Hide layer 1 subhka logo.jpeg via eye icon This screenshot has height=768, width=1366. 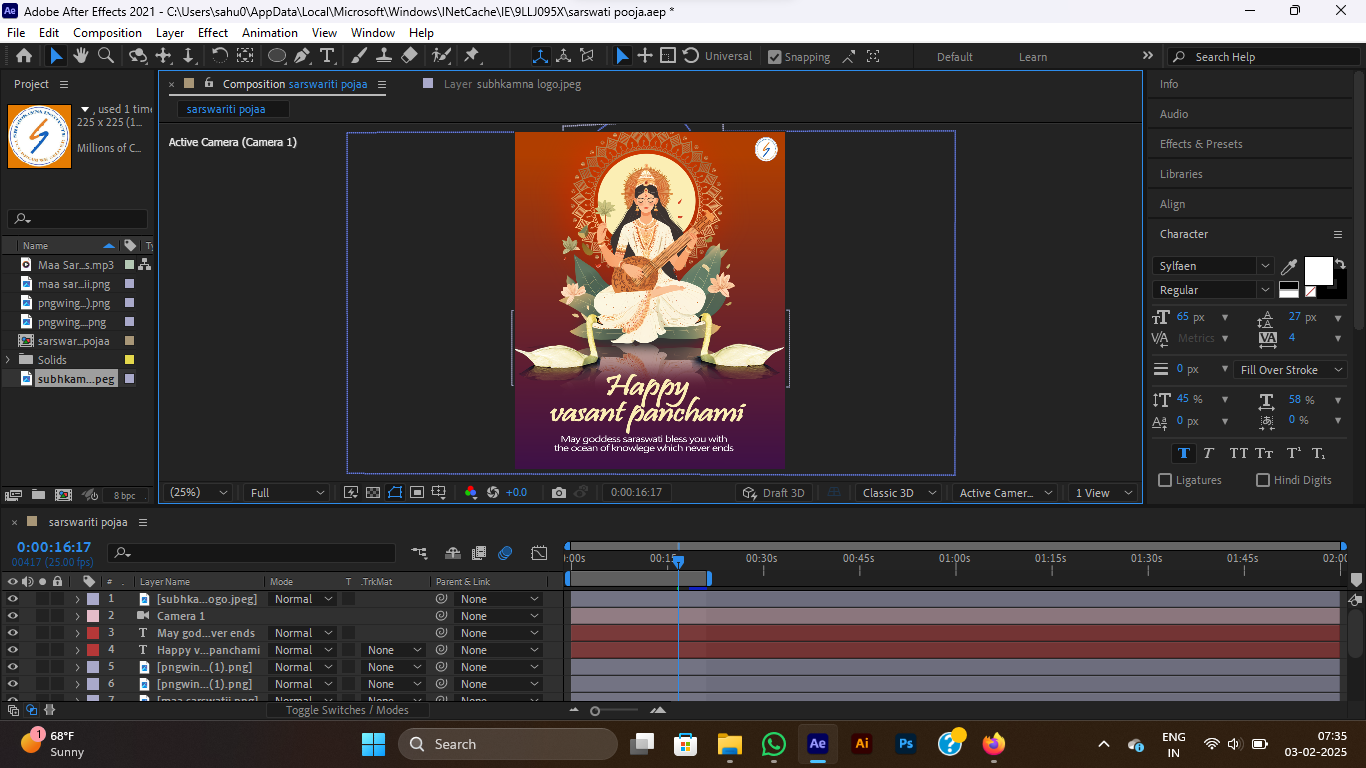point(13,599)
